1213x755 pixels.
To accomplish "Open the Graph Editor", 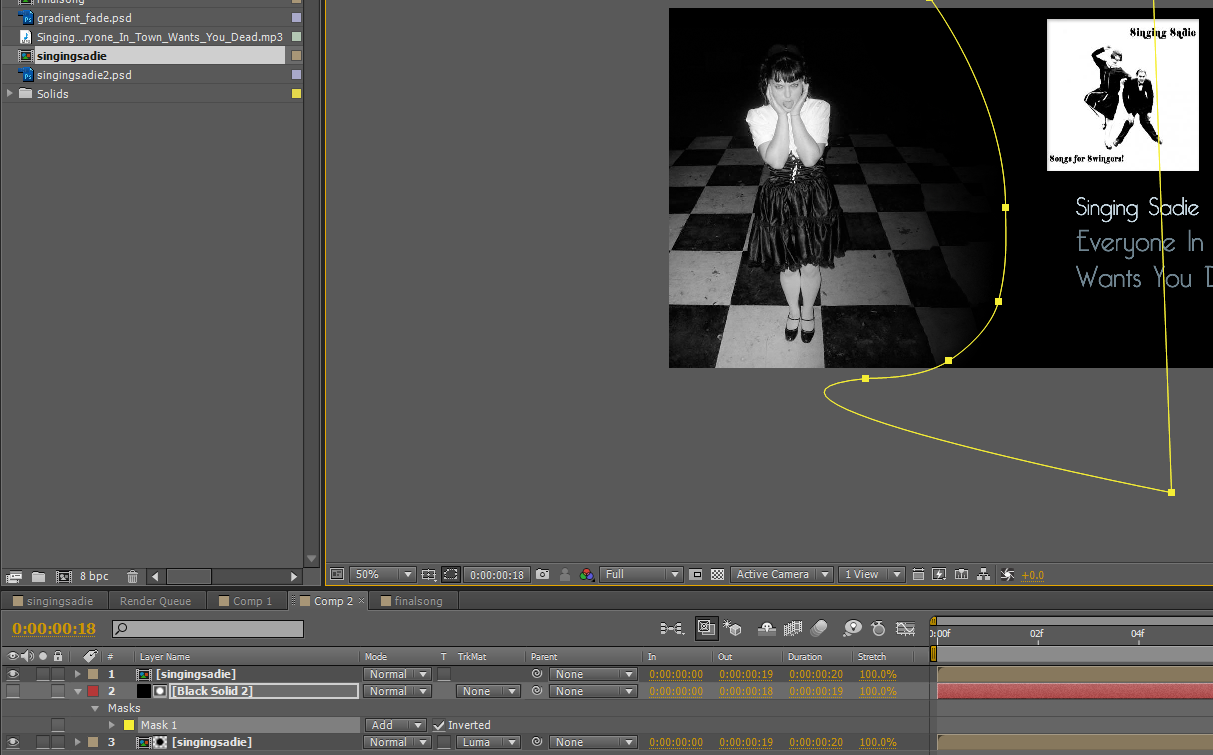I will click(x=906, y=628).
